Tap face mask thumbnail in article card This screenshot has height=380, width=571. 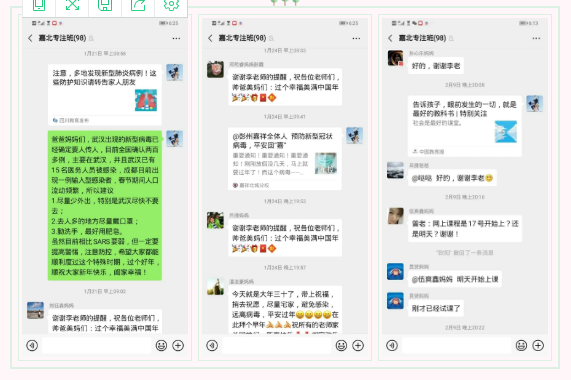pyautogui.click(x=326, y=163)
